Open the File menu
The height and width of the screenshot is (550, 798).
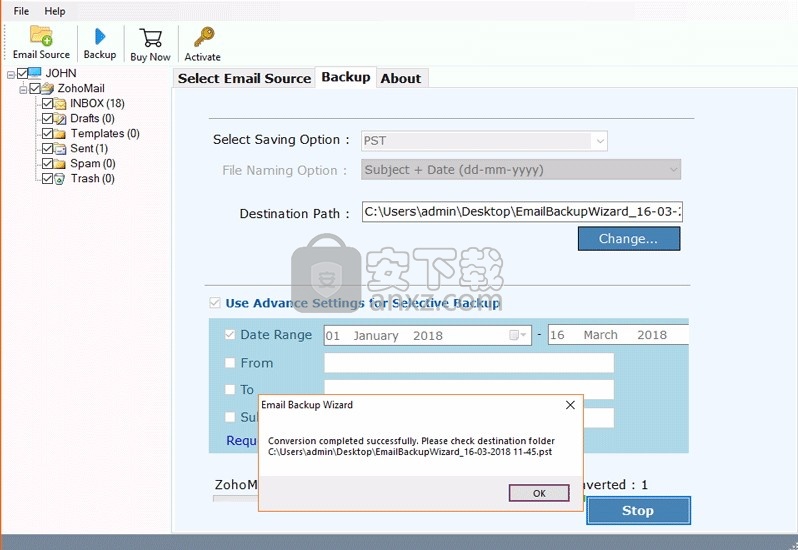[21, 11]
